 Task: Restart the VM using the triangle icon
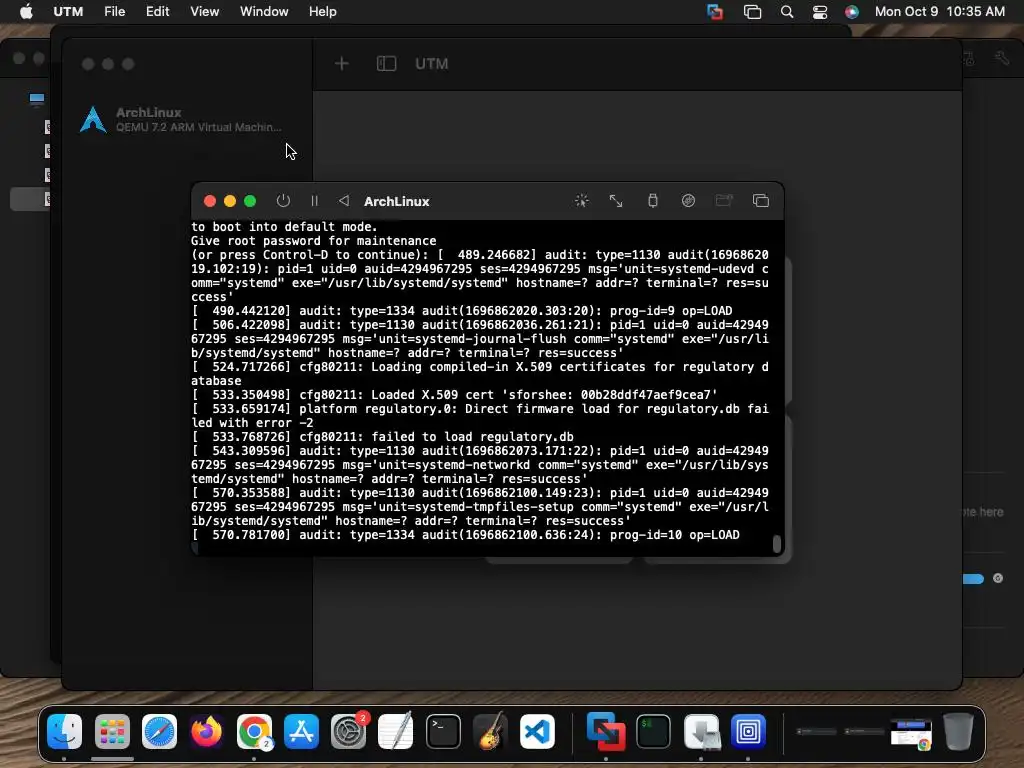(344, 200)
